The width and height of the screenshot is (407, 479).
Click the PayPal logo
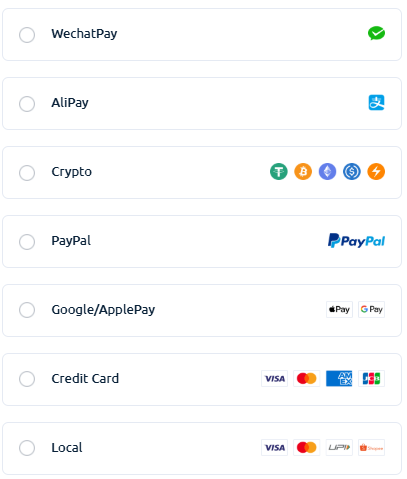(x=356, y=241)
